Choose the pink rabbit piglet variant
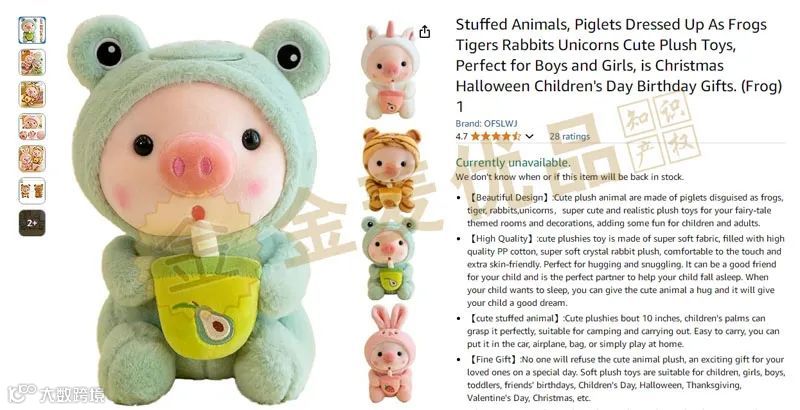Viewport: 800px width, 410px height. (389, 352)
